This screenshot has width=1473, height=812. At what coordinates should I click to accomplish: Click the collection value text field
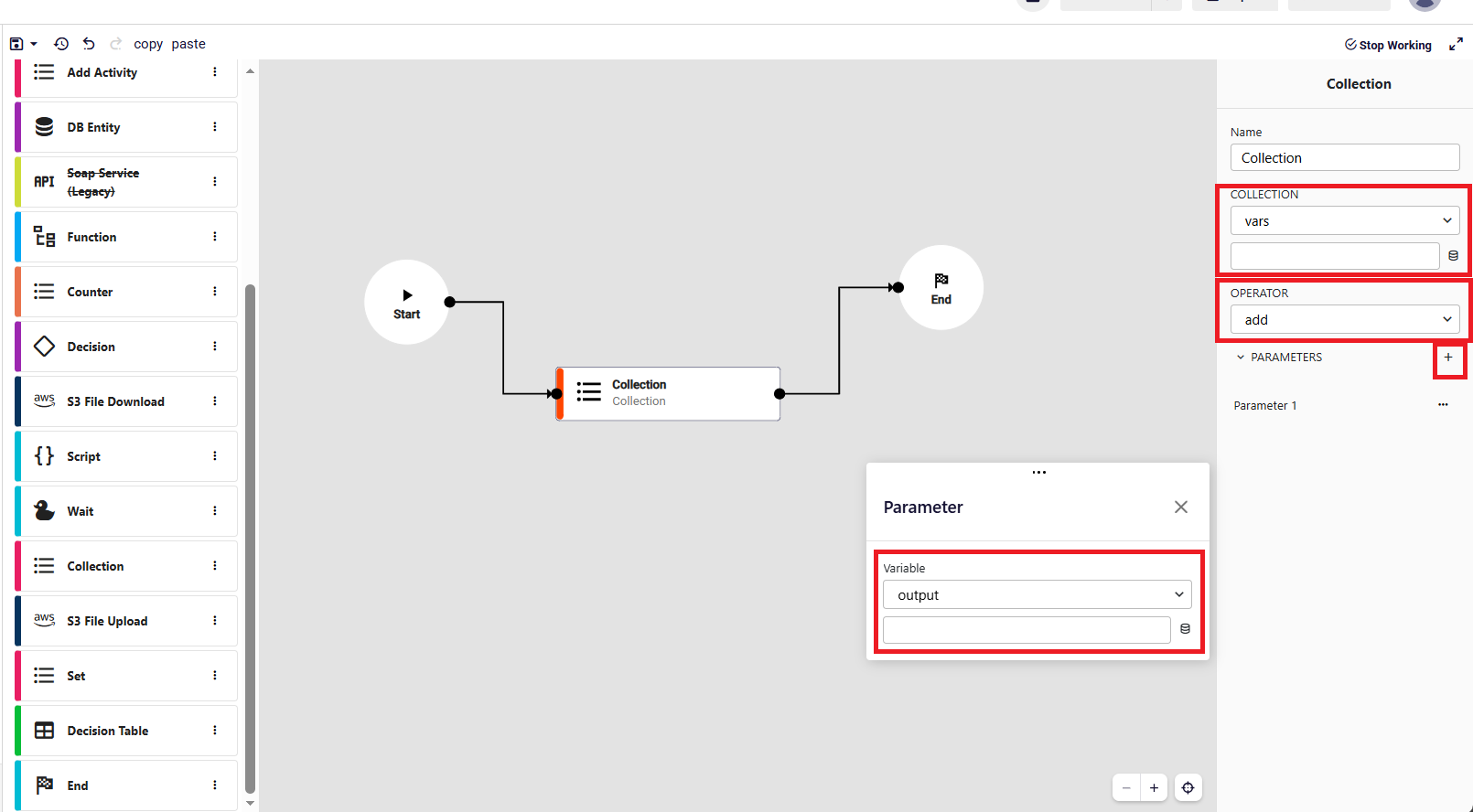tap(1335, 256)
